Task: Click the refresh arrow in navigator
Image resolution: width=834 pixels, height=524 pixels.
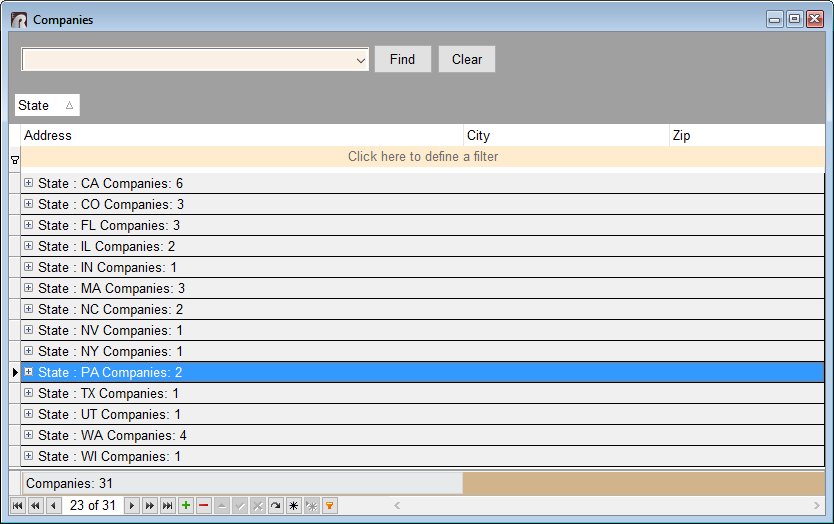Action: [275, 506]
